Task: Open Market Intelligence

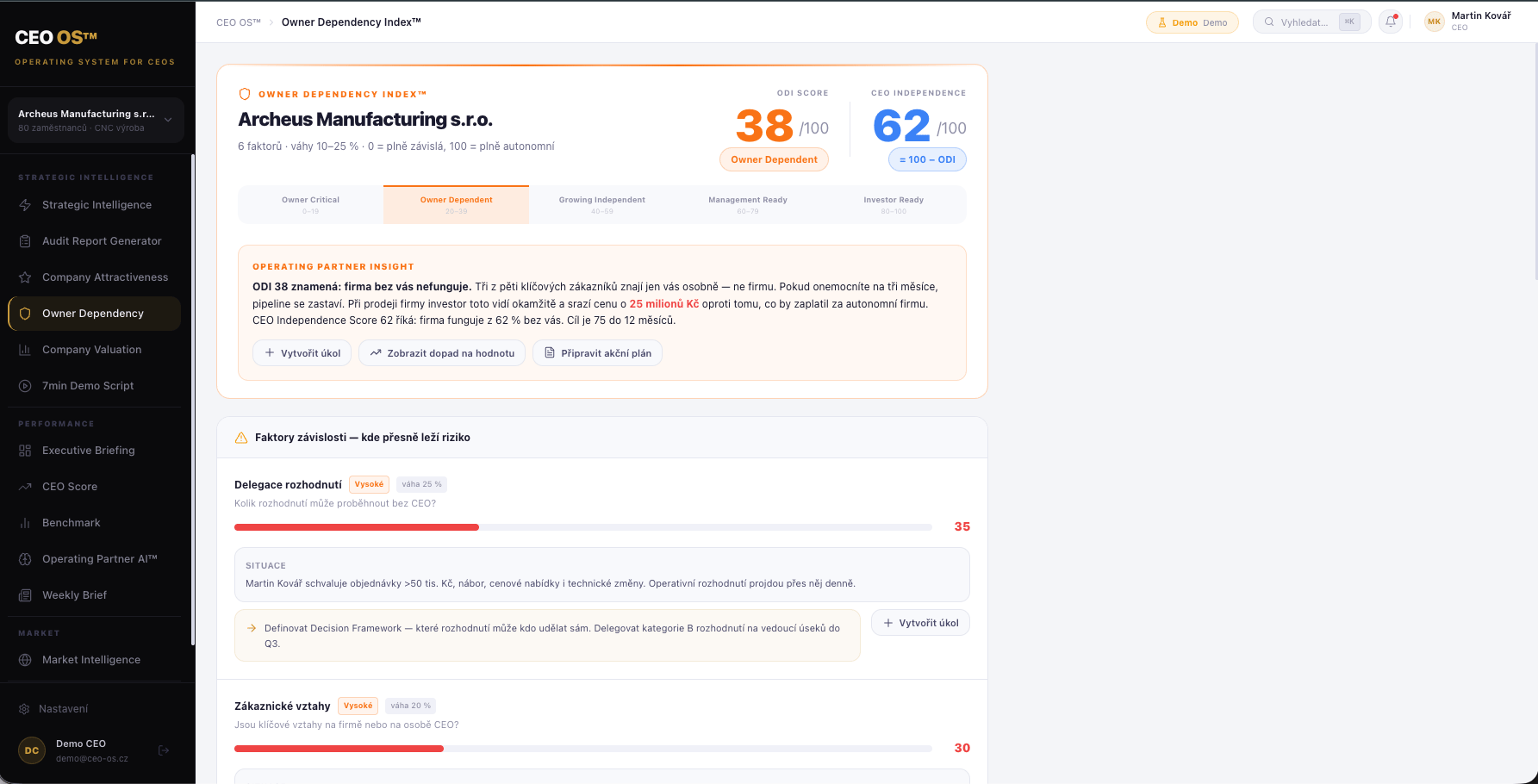Action: (x=95, y=660)
